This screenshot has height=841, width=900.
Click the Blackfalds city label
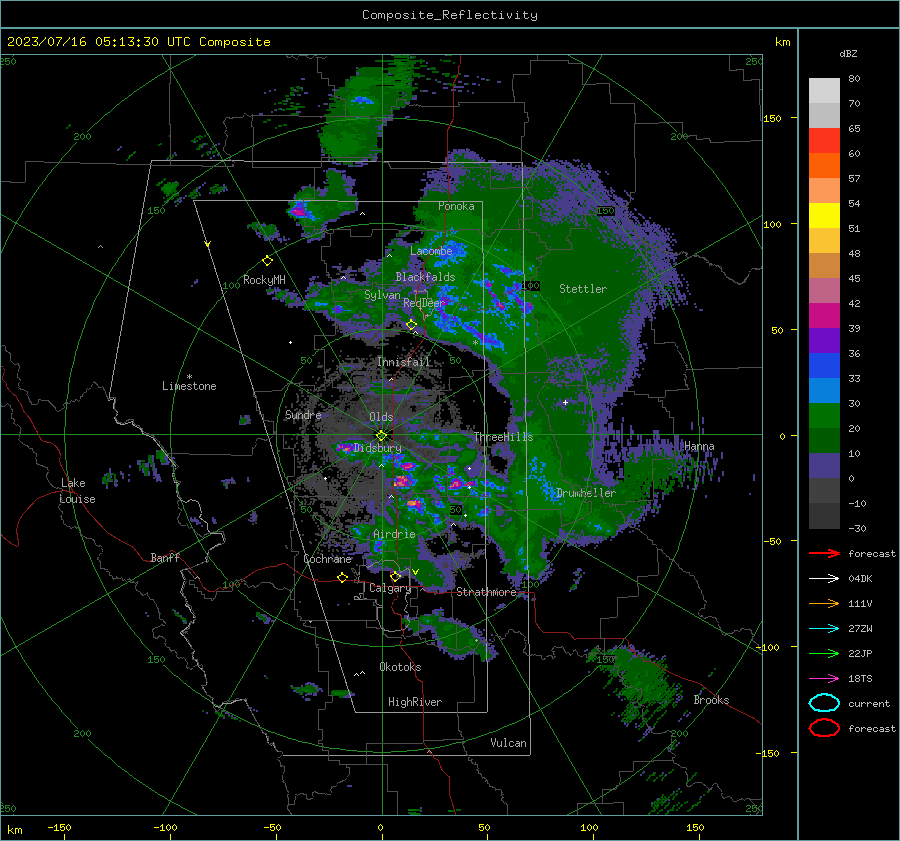425,277
